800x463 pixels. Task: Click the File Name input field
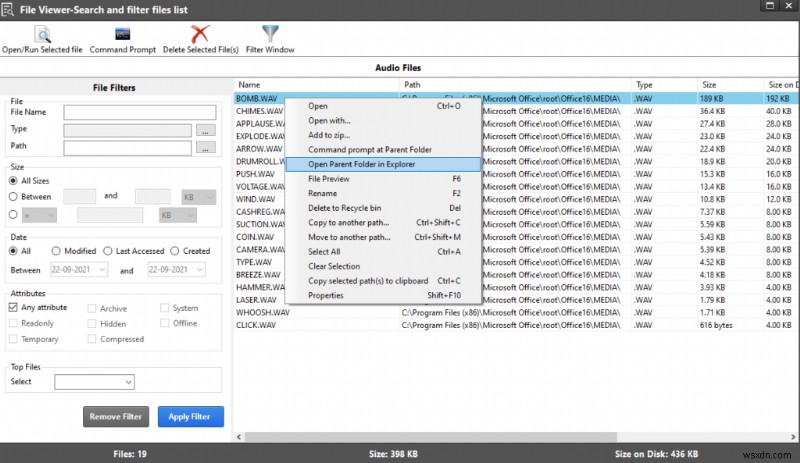(x=140, y=112)
